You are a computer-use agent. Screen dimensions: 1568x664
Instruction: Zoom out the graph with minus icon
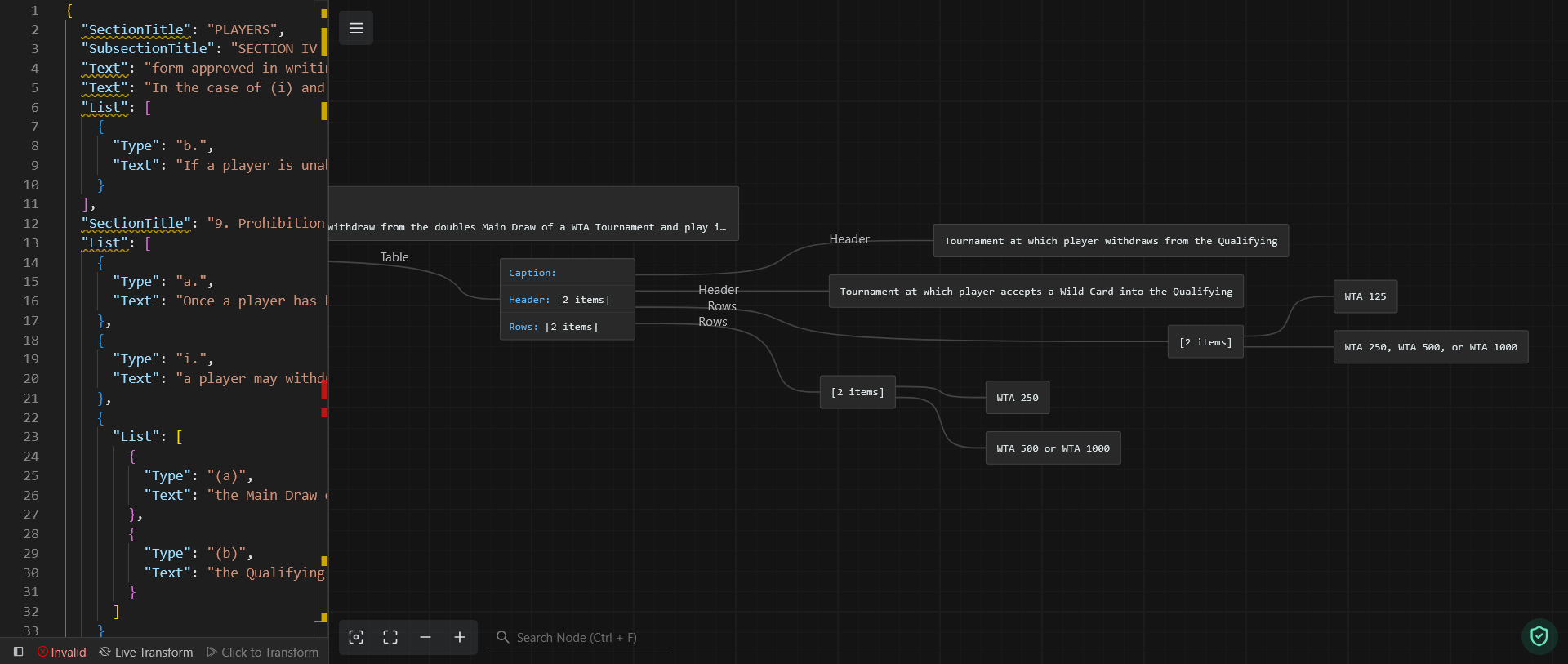pyautogui.click(x=425, y=637)
